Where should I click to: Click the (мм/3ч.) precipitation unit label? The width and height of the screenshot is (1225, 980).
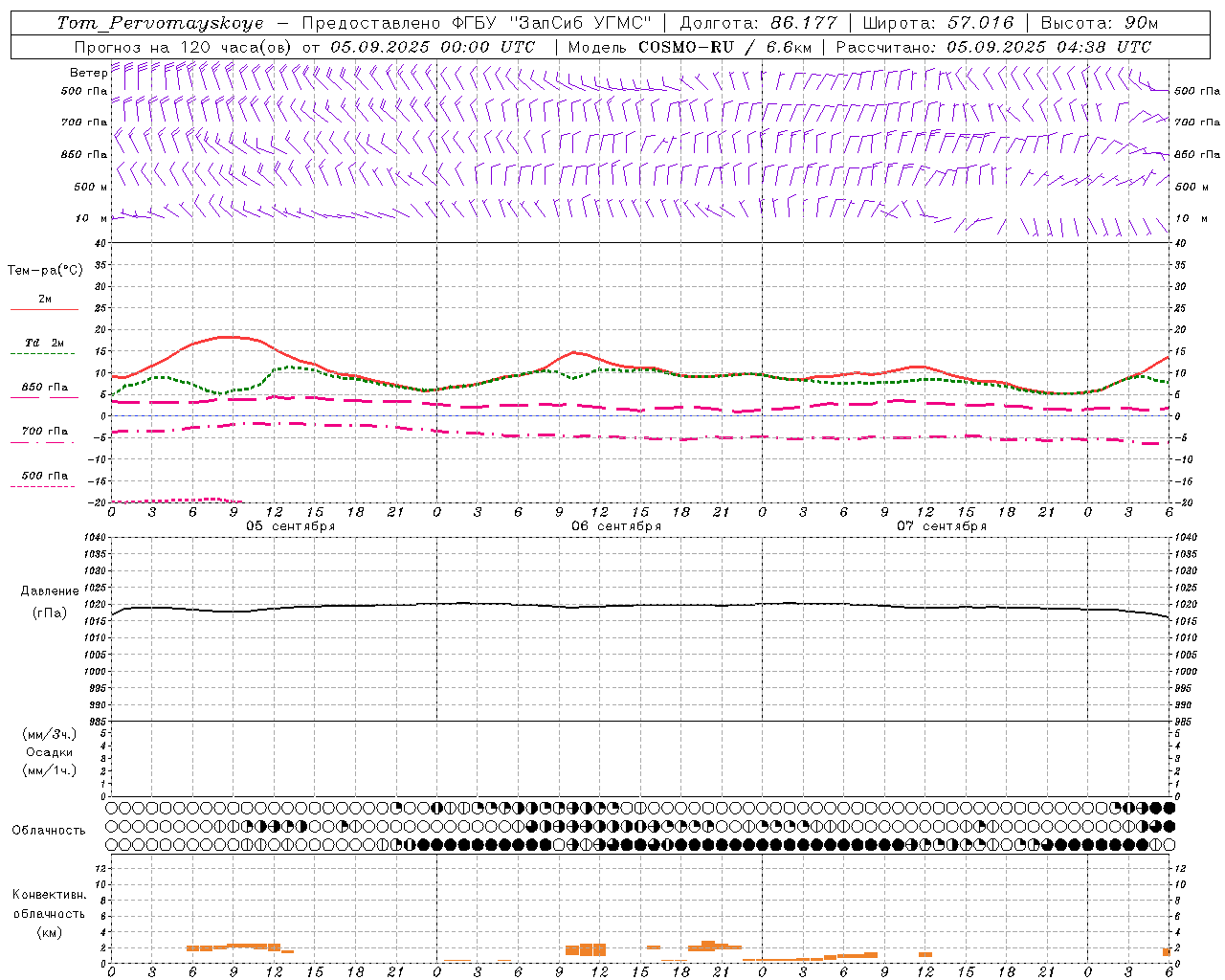[50, 734]
